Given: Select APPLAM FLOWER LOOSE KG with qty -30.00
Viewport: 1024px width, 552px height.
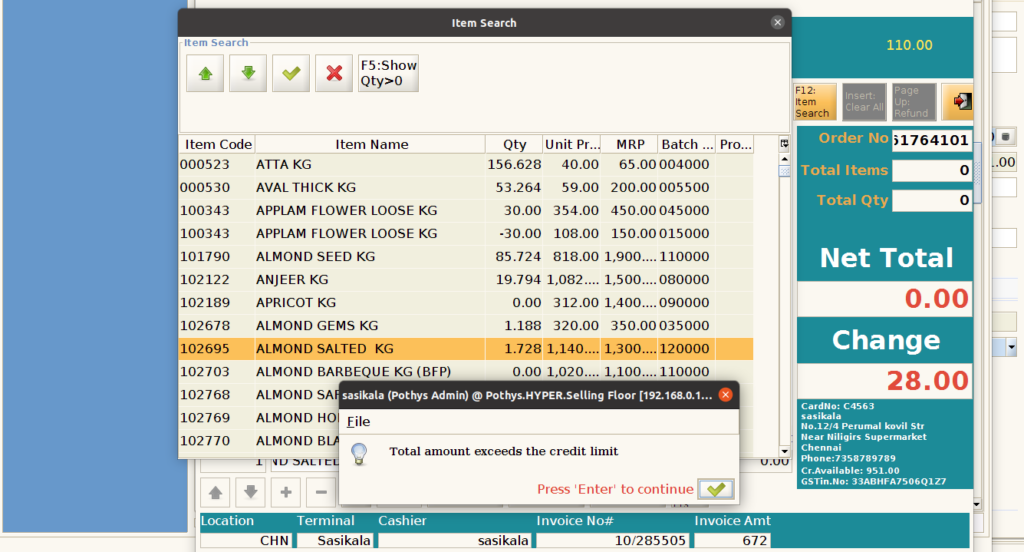Looking at the screenshot, I should [466, 233].
